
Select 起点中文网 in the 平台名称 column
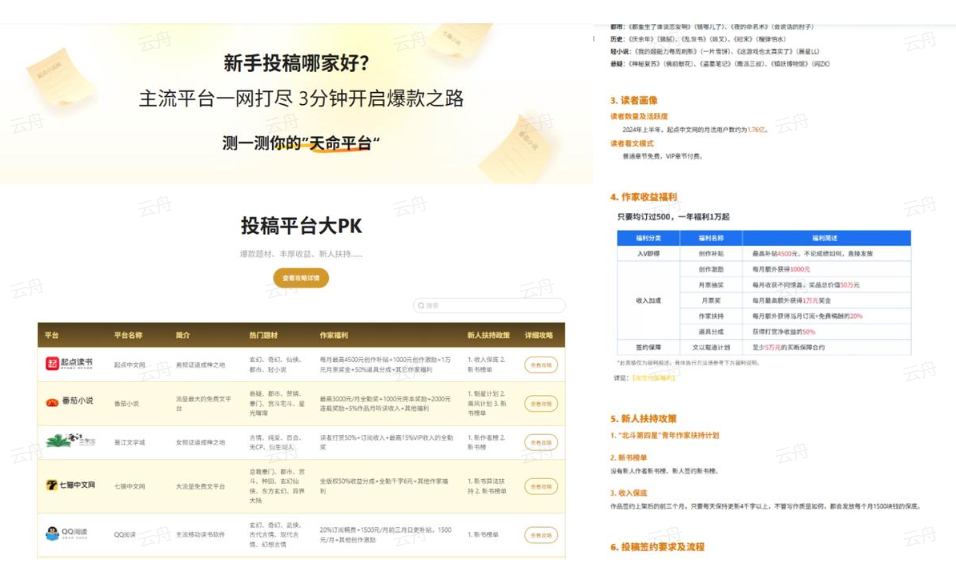click(129, 365)
